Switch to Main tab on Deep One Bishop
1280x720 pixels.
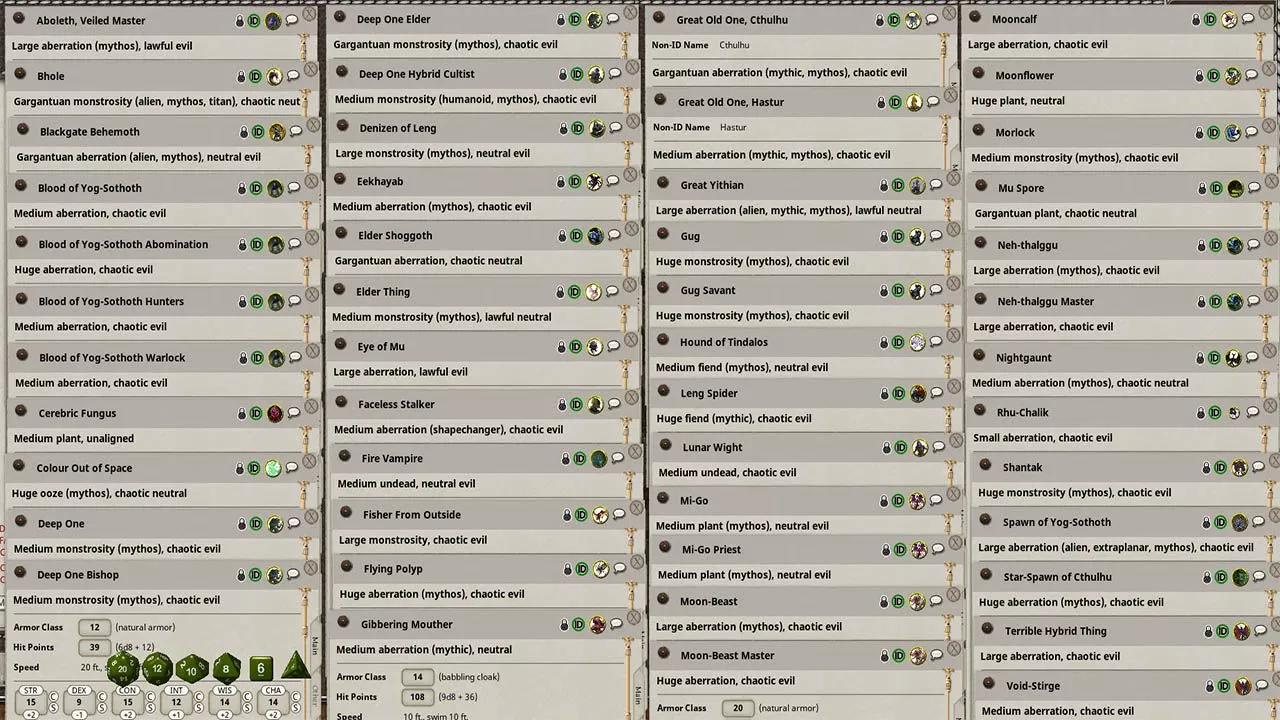315,646
